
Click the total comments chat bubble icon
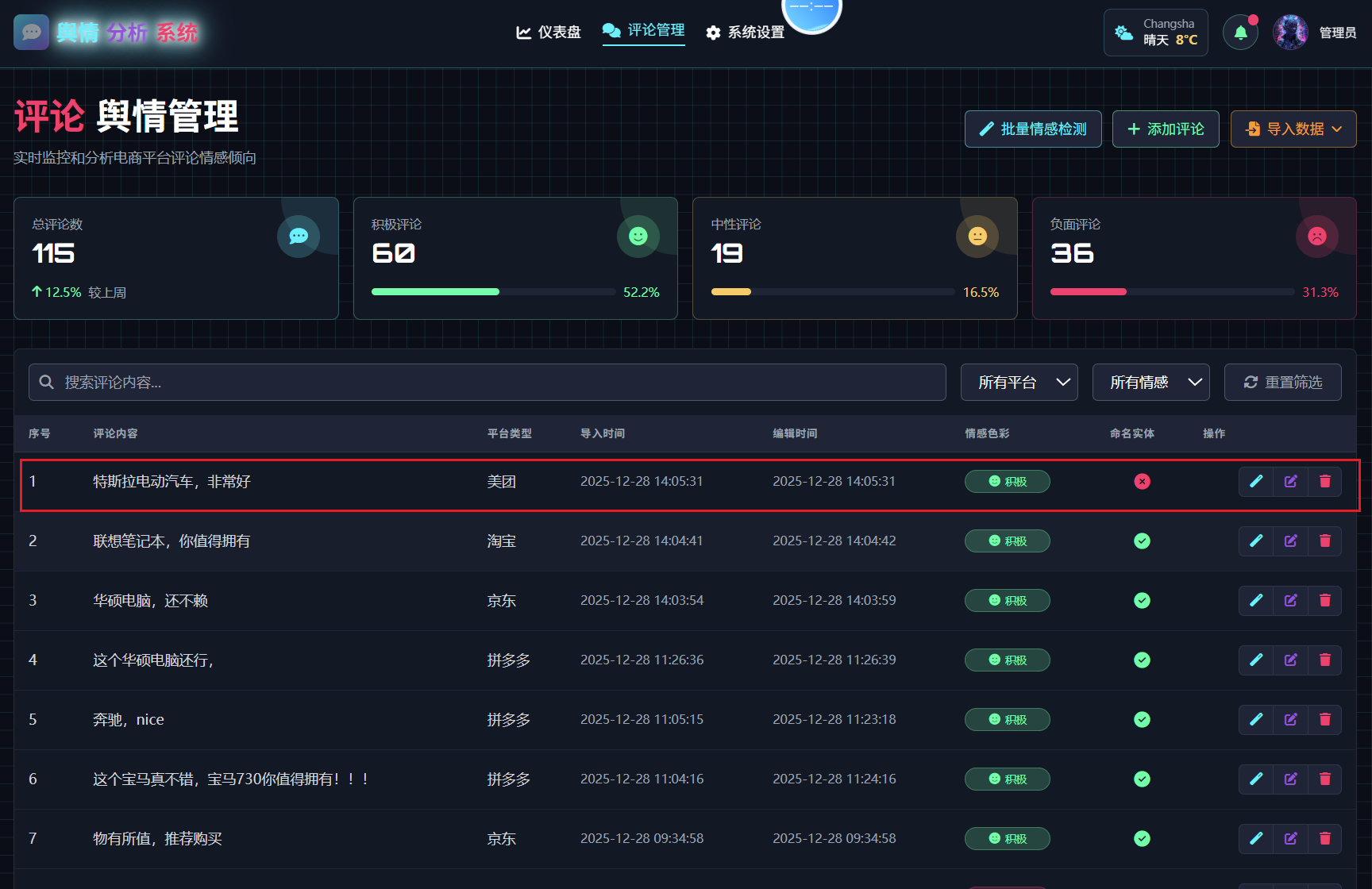[x=299, y=236]
